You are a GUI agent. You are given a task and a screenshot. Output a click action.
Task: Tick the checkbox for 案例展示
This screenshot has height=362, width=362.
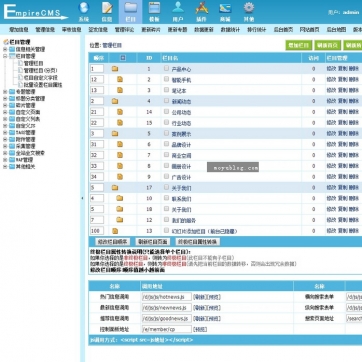coord(166,133)
